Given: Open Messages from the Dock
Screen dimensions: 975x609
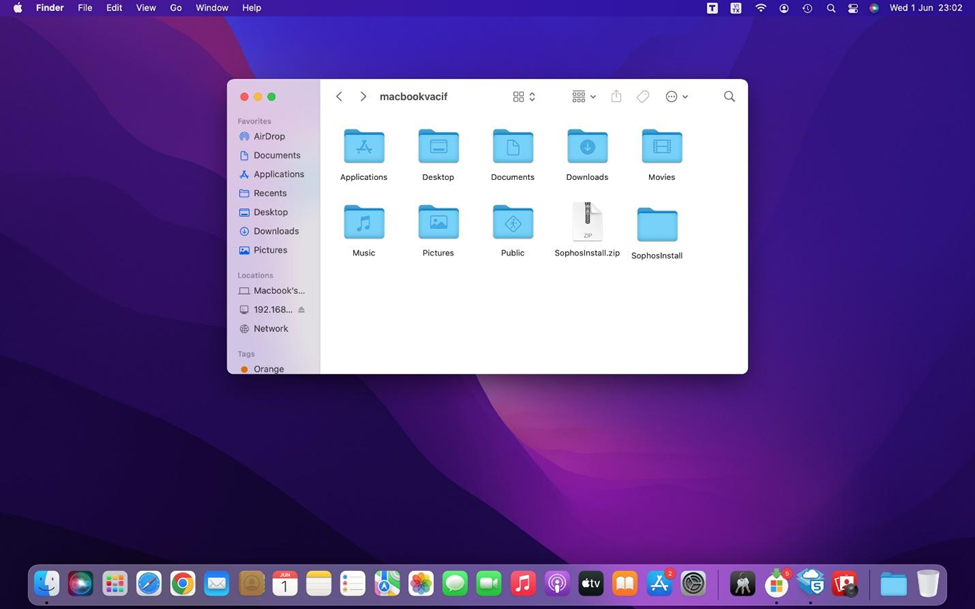Looking at the screenshot, I should (455, 583).
